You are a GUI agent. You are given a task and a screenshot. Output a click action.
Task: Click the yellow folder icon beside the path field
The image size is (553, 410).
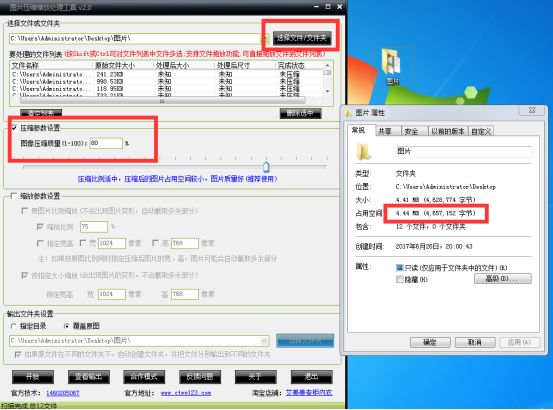pos(265,39)
